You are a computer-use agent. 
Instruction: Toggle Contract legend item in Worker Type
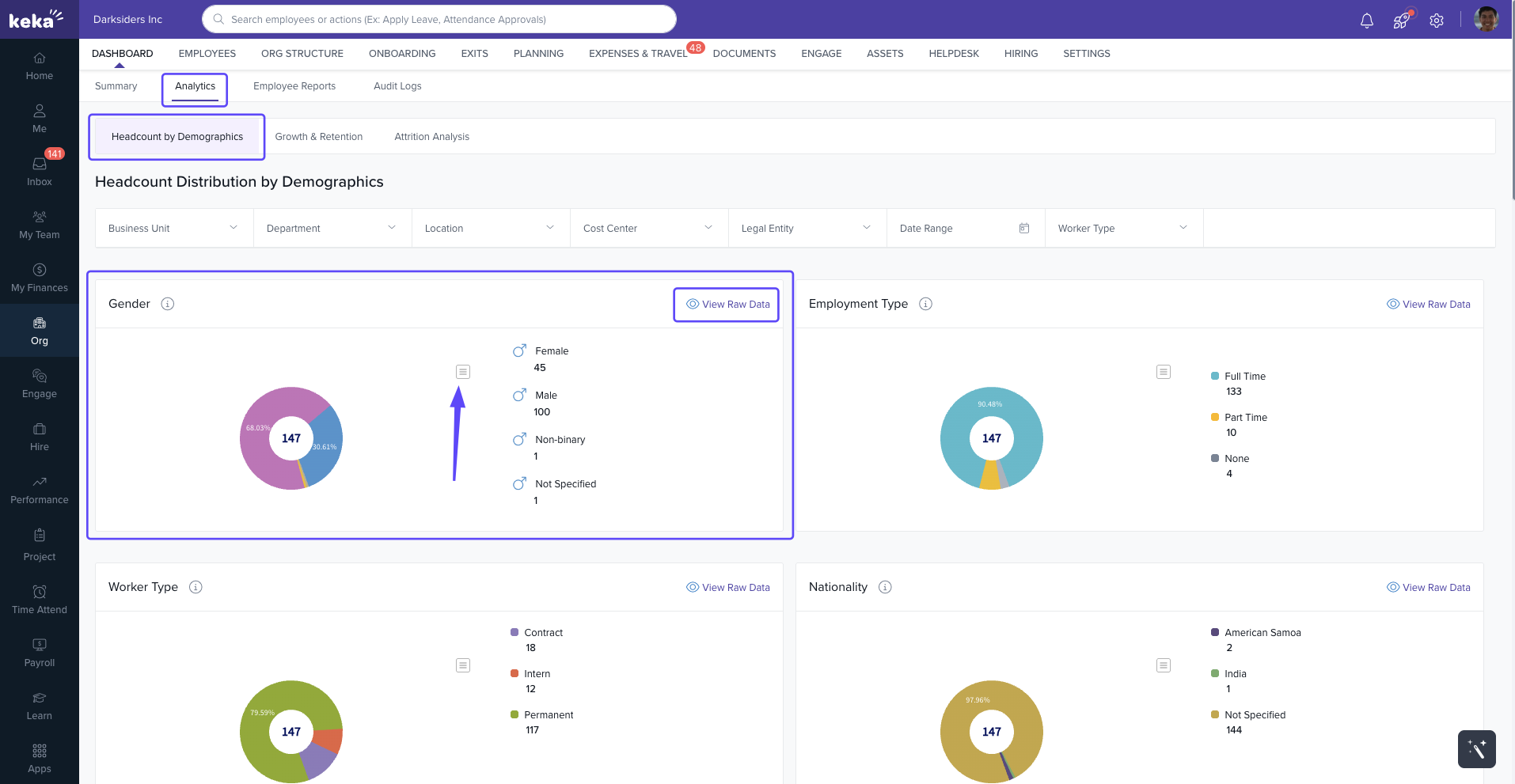[543, 633]
